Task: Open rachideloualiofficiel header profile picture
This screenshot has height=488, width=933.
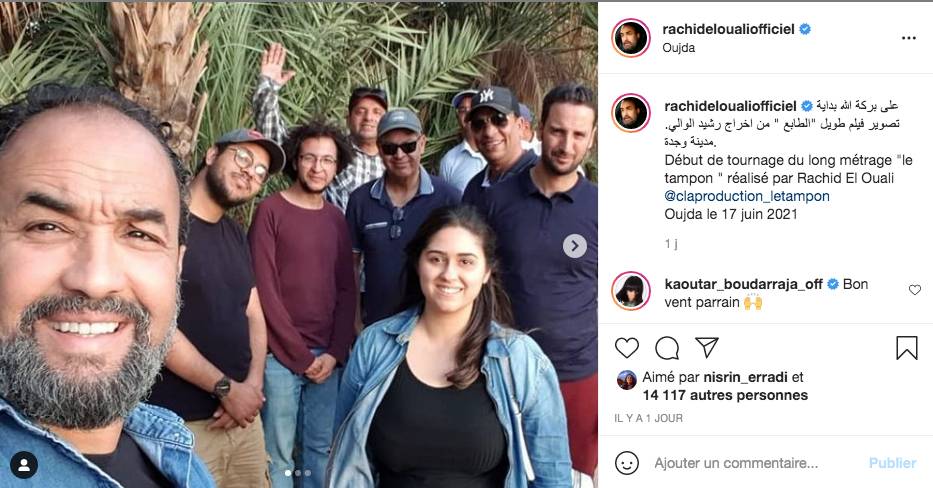Action: pyautogui.click(x=631, y=38)
